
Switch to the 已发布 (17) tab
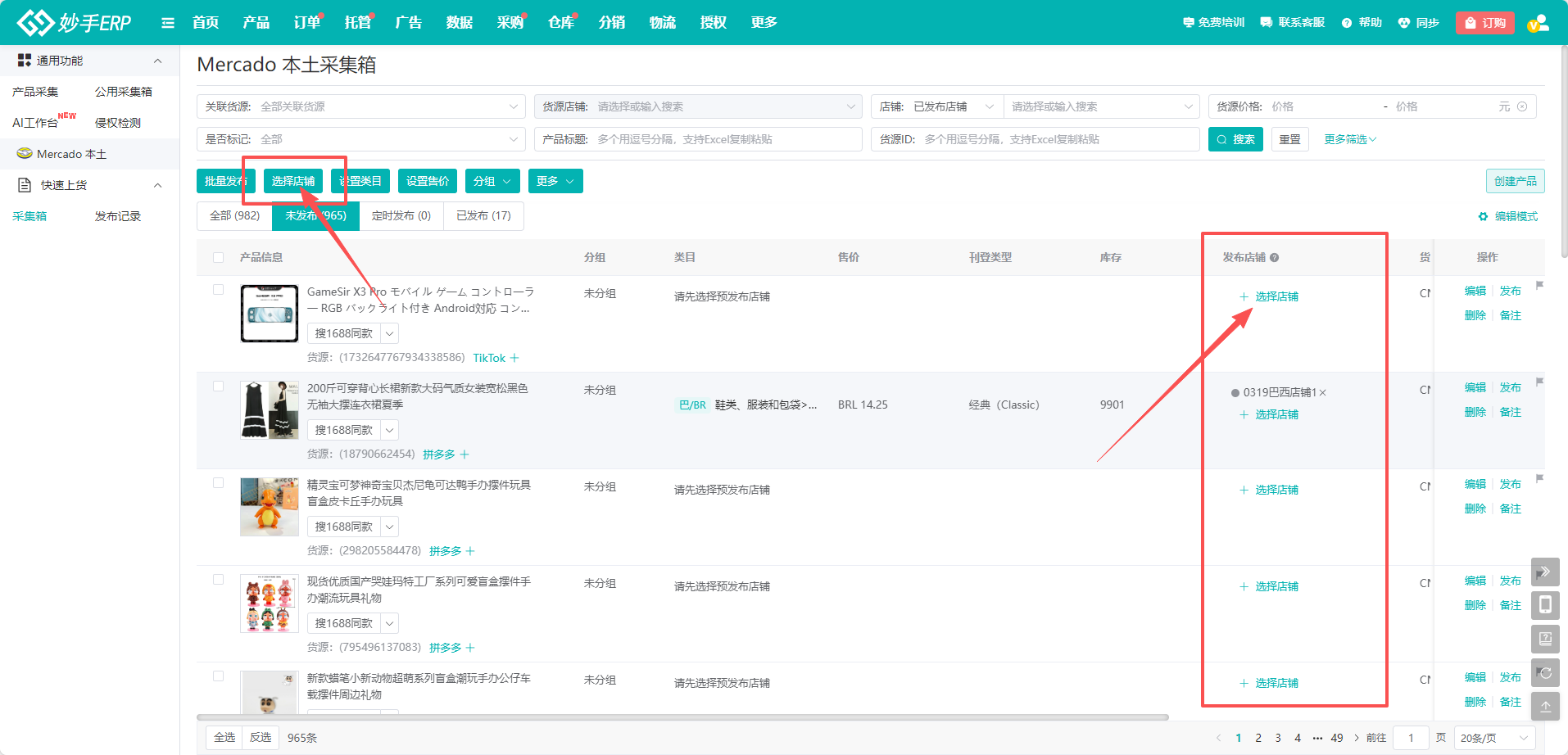483,215
